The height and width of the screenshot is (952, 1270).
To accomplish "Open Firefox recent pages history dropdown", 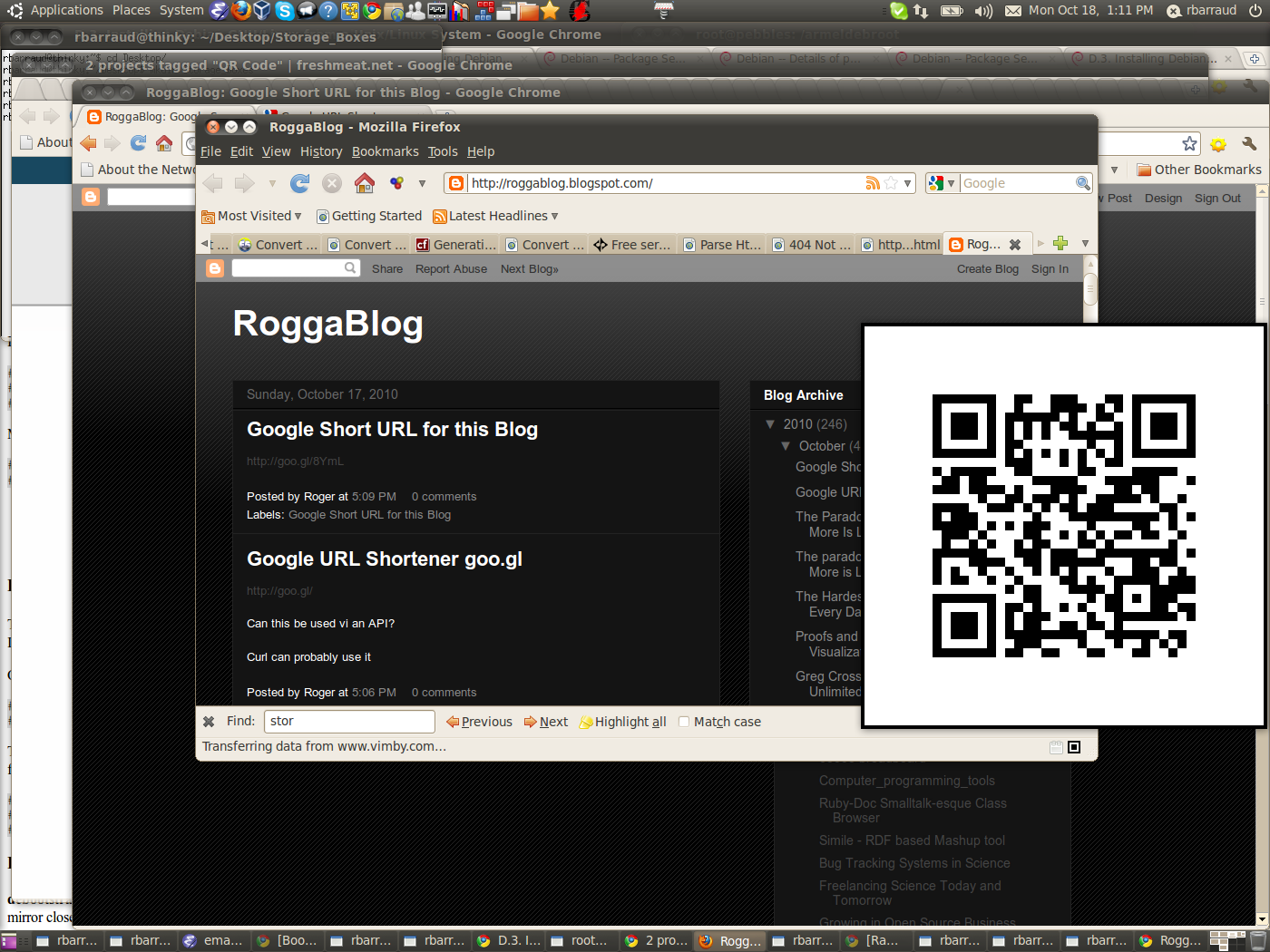I will (x=272, y=183).
